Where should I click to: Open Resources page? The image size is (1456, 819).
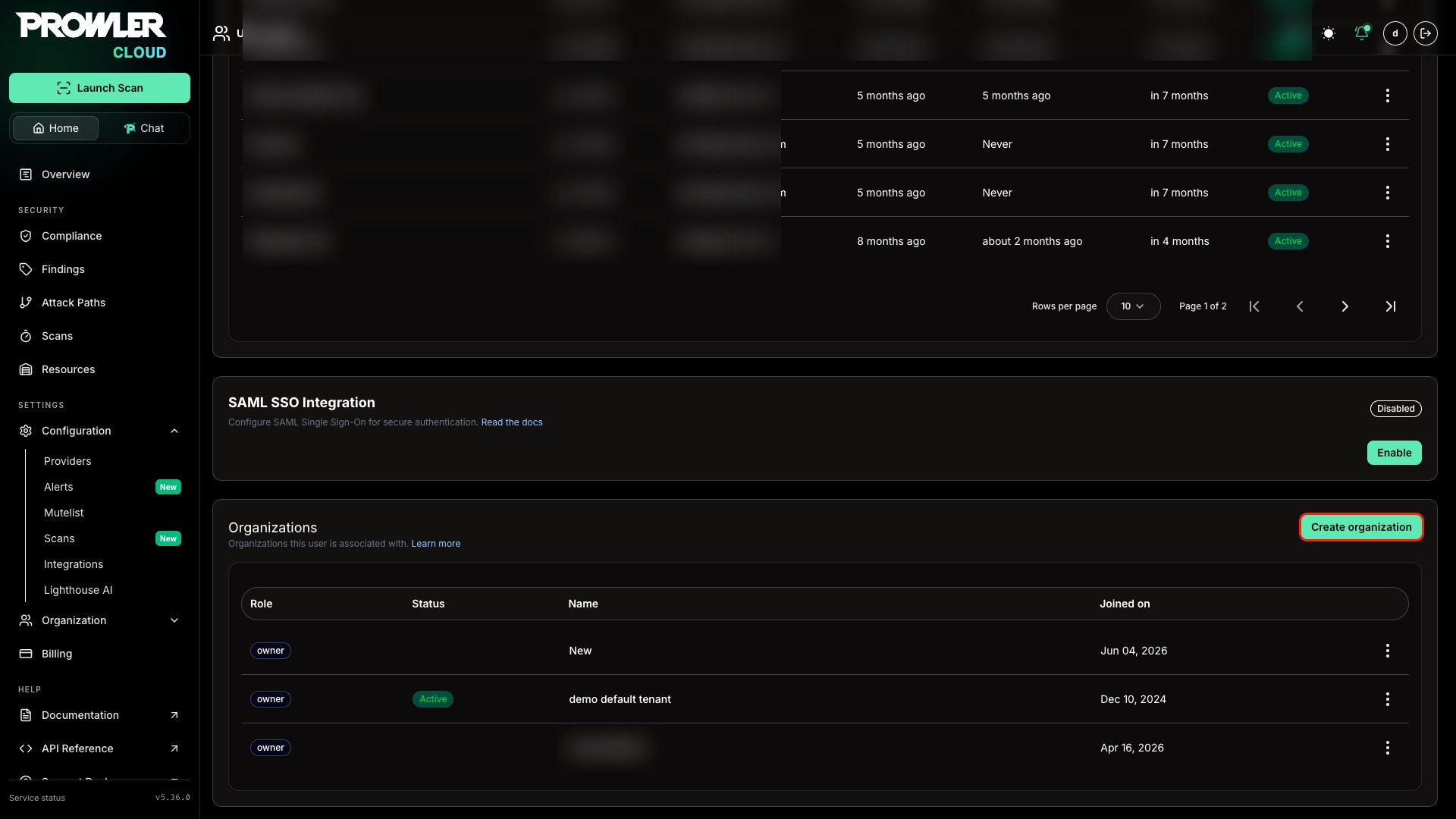68,369
